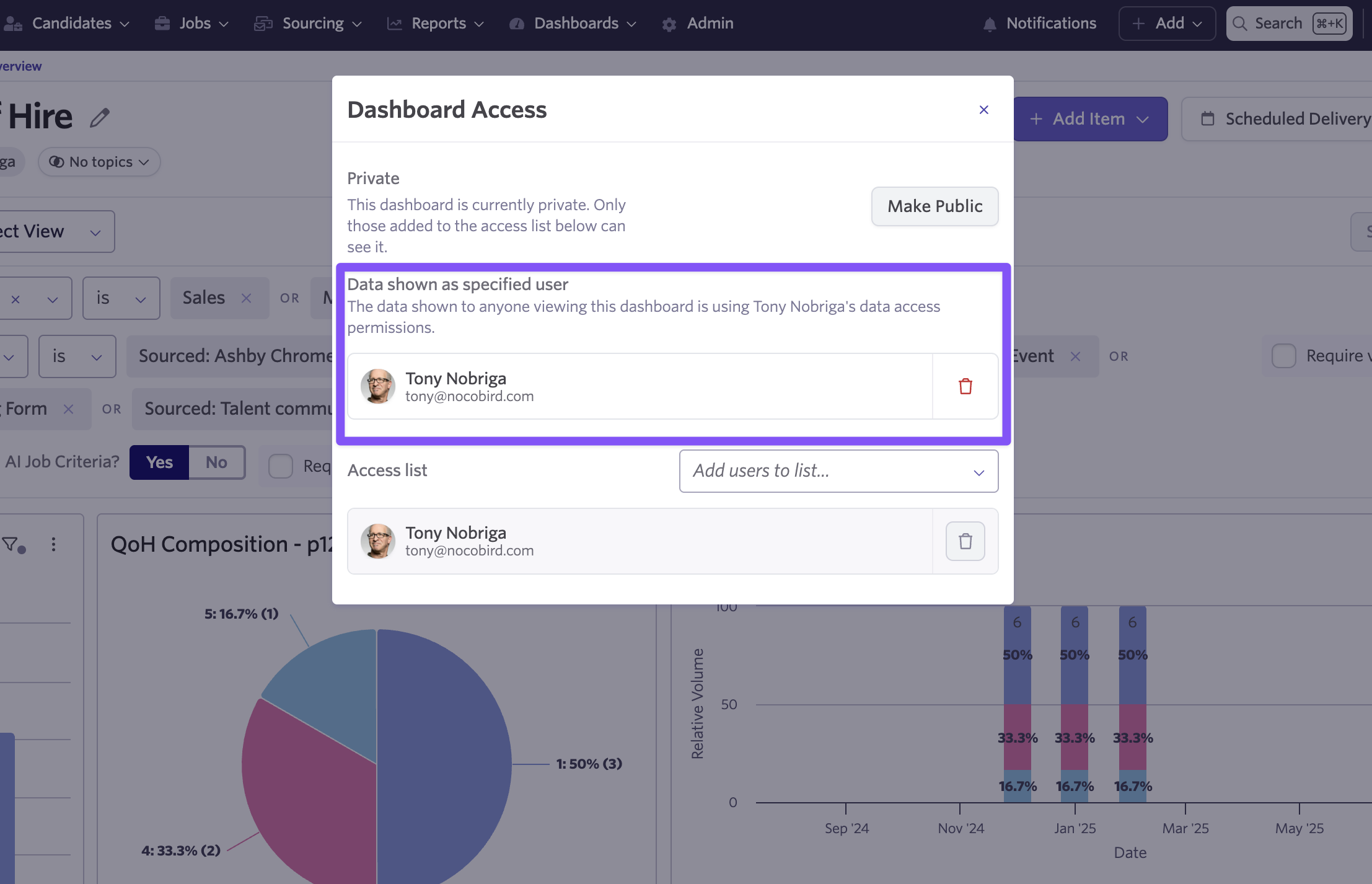Expand the Select View dropdown
Viewport: 1372px width, 884px height.
coord(57,232)
